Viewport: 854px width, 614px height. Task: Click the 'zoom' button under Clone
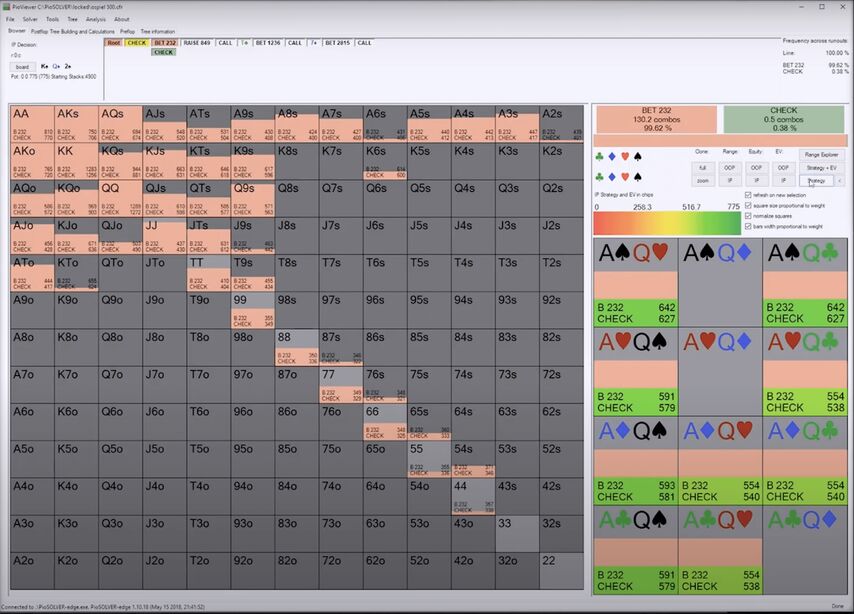point(703,180)
